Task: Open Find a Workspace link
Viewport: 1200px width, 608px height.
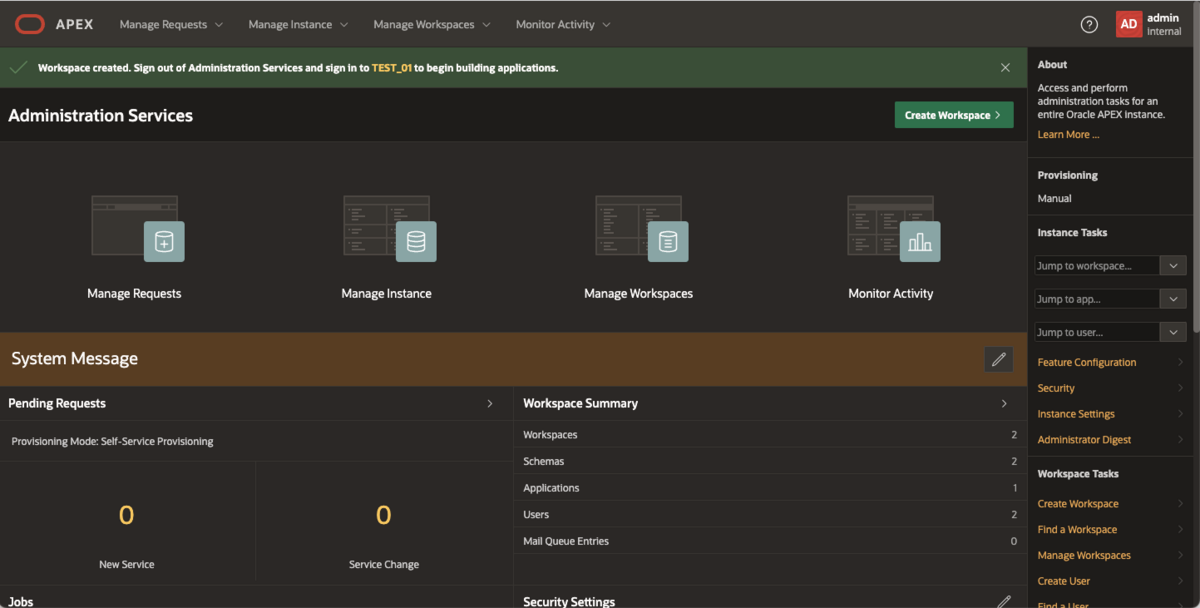Action: tap(1077, 530)
